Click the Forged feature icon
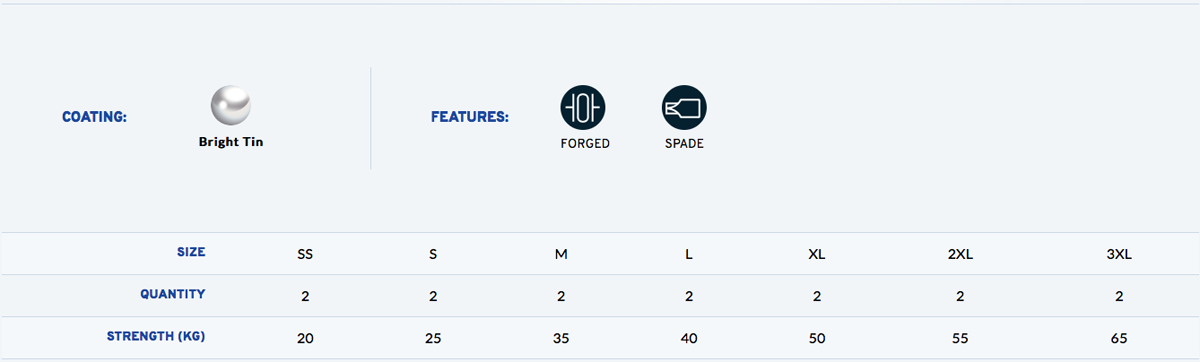This screenshot has height=362, width=1200. pos(583,105)
